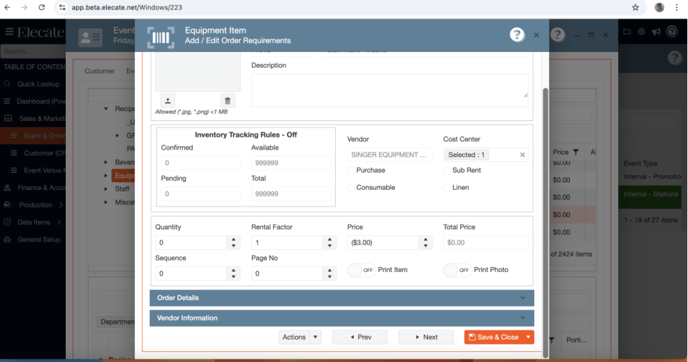This screenshot has height=362, width=688.
Task: Increase the Sequence value
Action: (x=233, y=271)
